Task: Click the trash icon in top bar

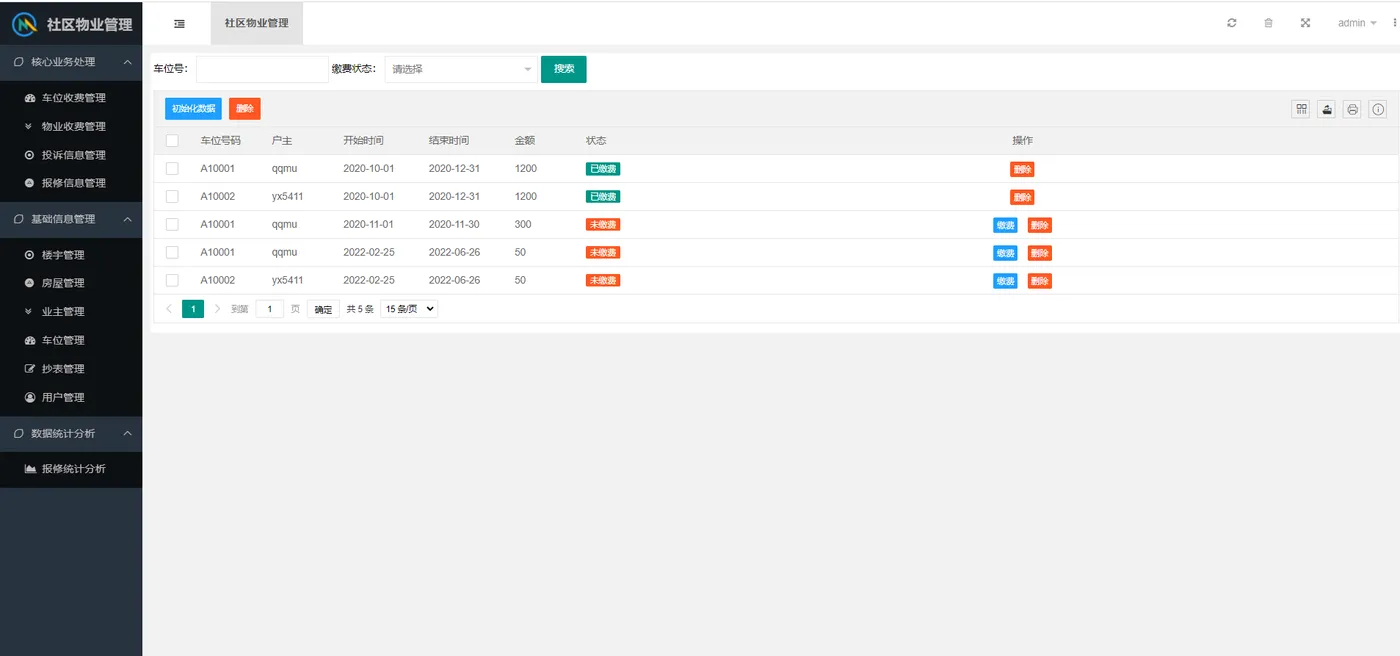Action: tap(1268, 23)
